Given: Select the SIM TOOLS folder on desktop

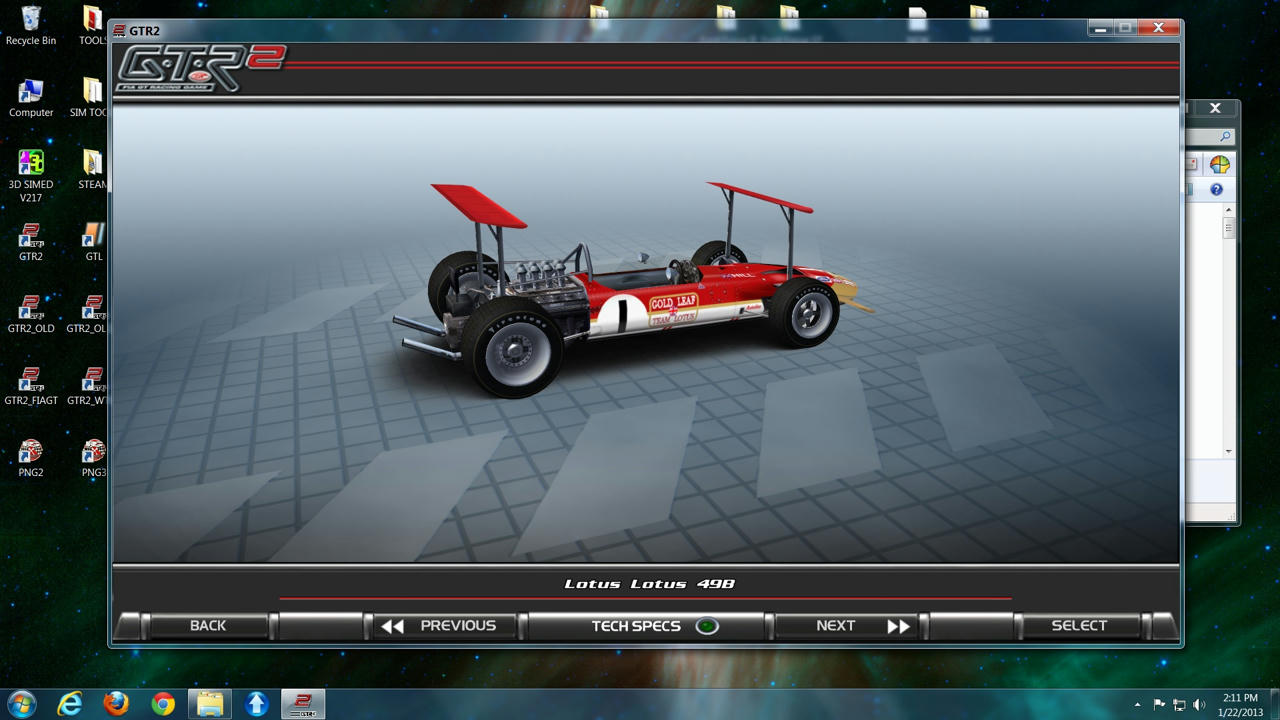Looking at the screenshot, I should pos(90,98).
